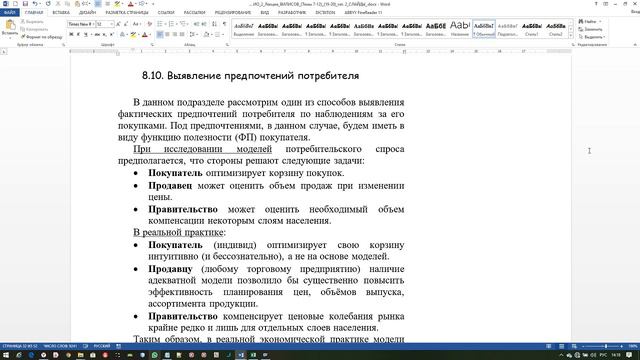Align text left

tap(160, 35)
